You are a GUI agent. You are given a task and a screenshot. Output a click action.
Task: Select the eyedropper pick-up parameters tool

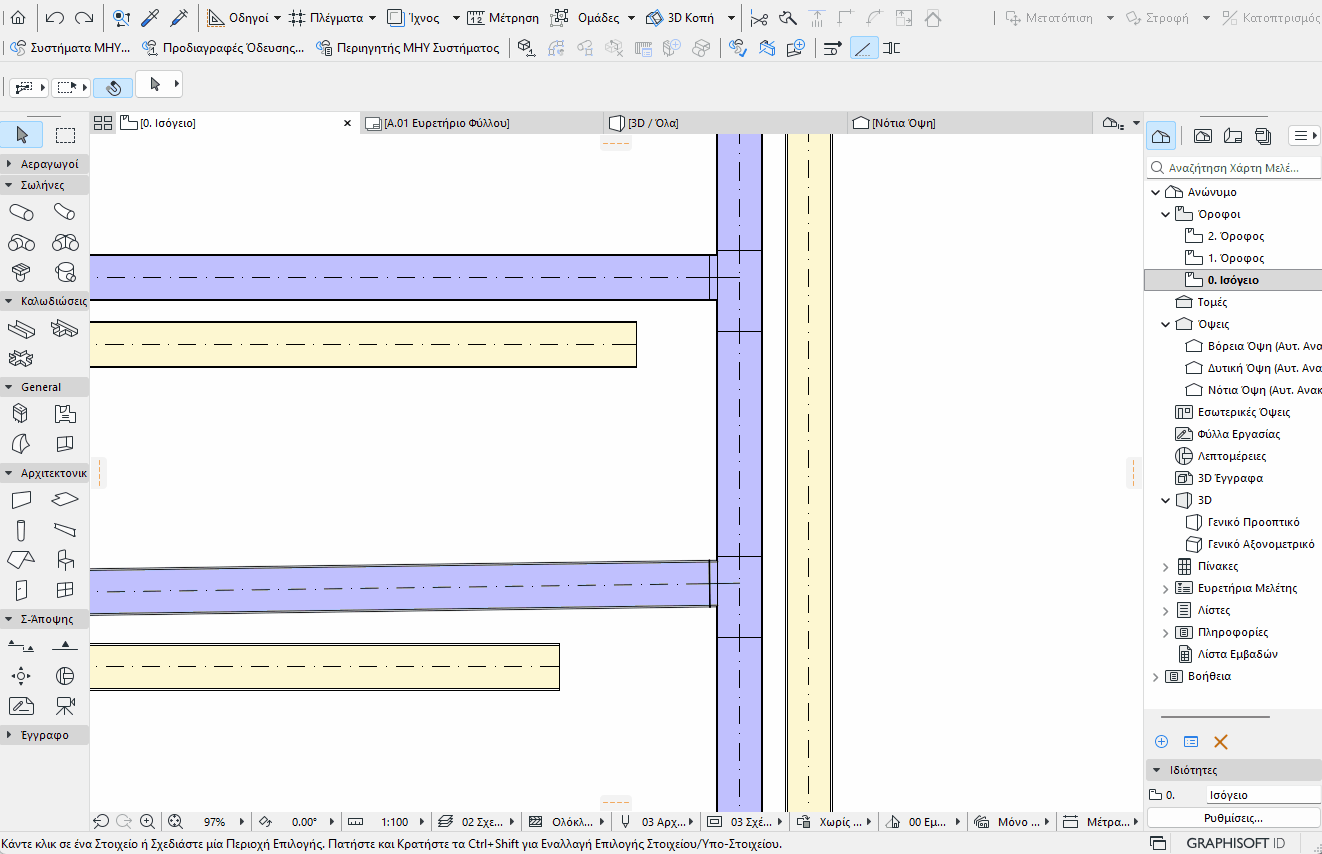(x=150, y=18)
